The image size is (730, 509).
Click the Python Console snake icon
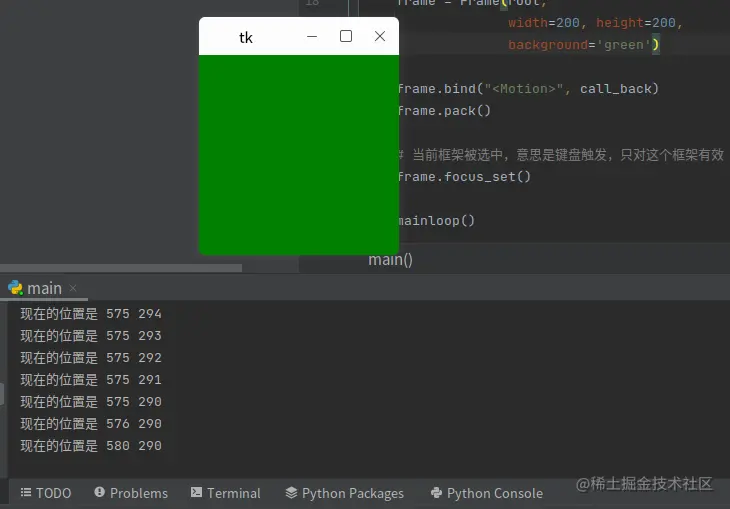[436, 492]
